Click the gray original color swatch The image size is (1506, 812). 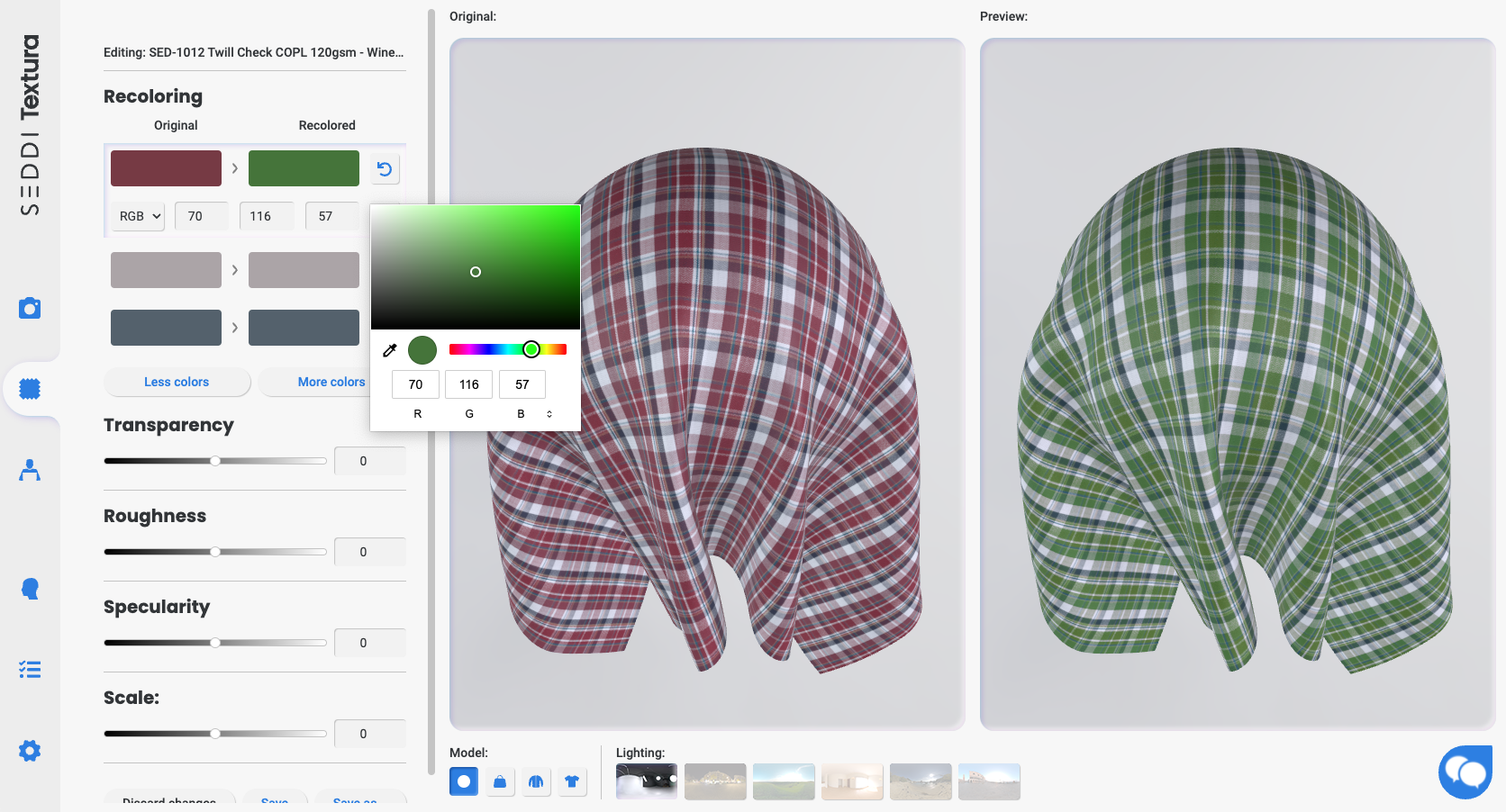pos(166,269)
